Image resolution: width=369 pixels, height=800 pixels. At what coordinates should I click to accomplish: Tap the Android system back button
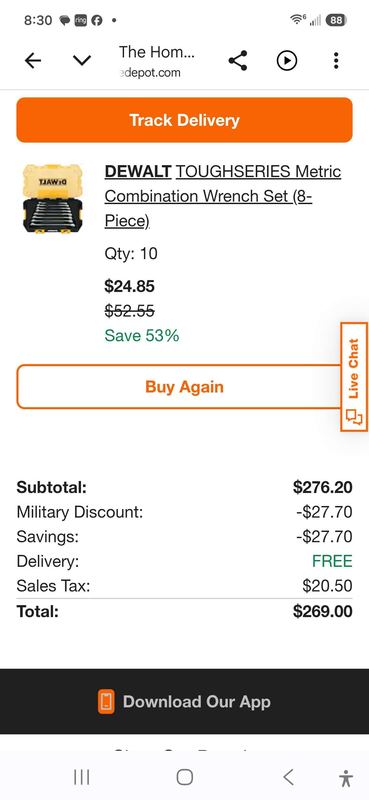coord(288,777)
